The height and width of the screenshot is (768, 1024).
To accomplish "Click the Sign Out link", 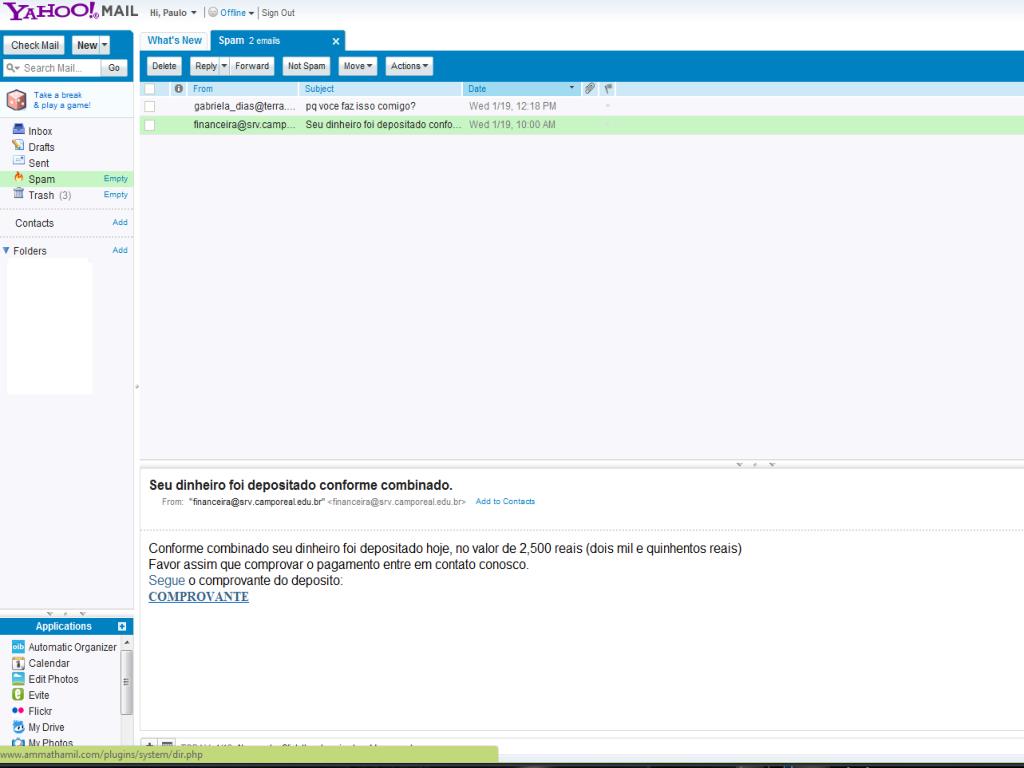I will [278, 12].
